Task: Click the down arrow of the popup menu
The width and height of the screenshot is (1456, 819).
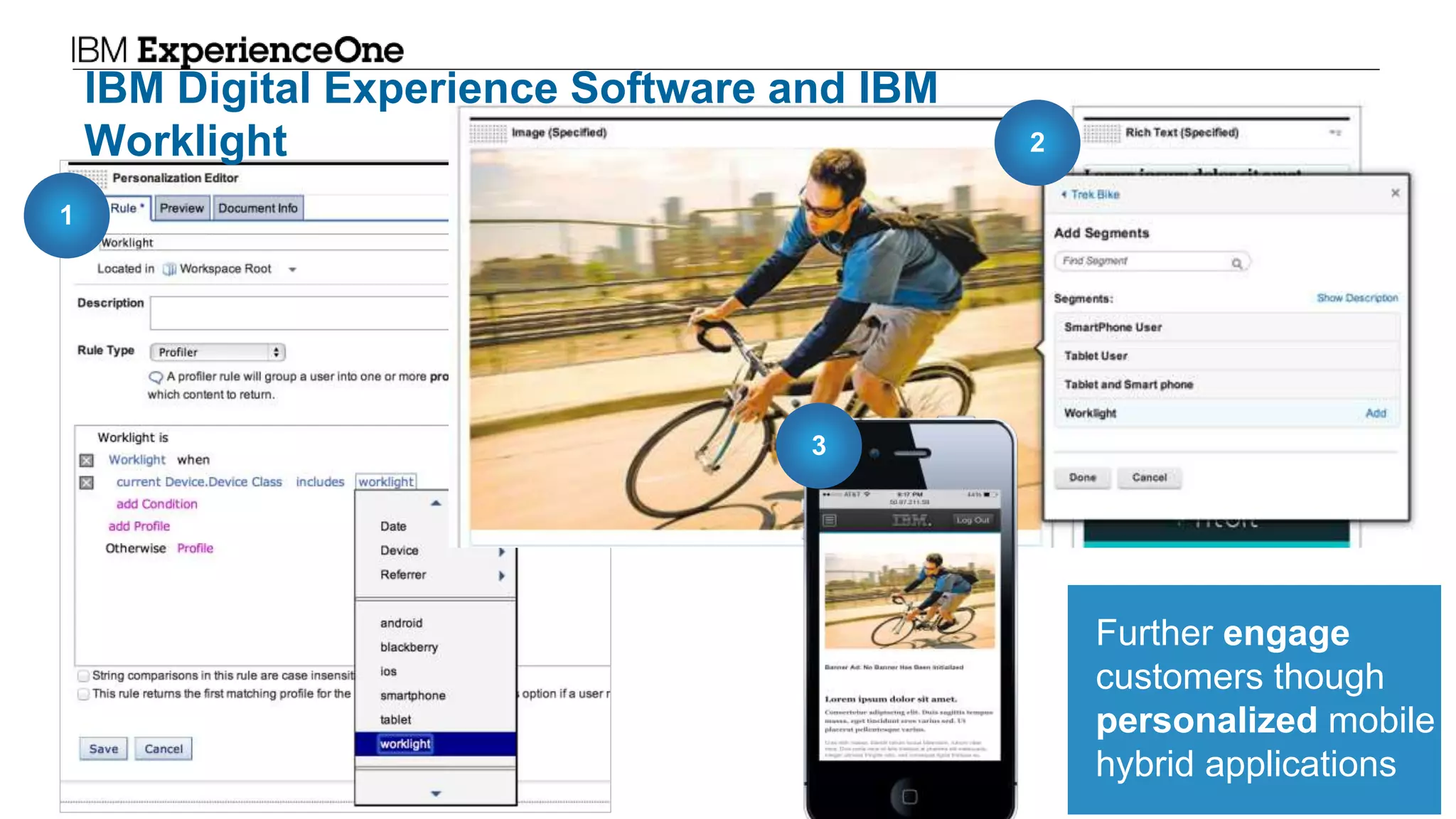Action: click(x=436, y=793)
